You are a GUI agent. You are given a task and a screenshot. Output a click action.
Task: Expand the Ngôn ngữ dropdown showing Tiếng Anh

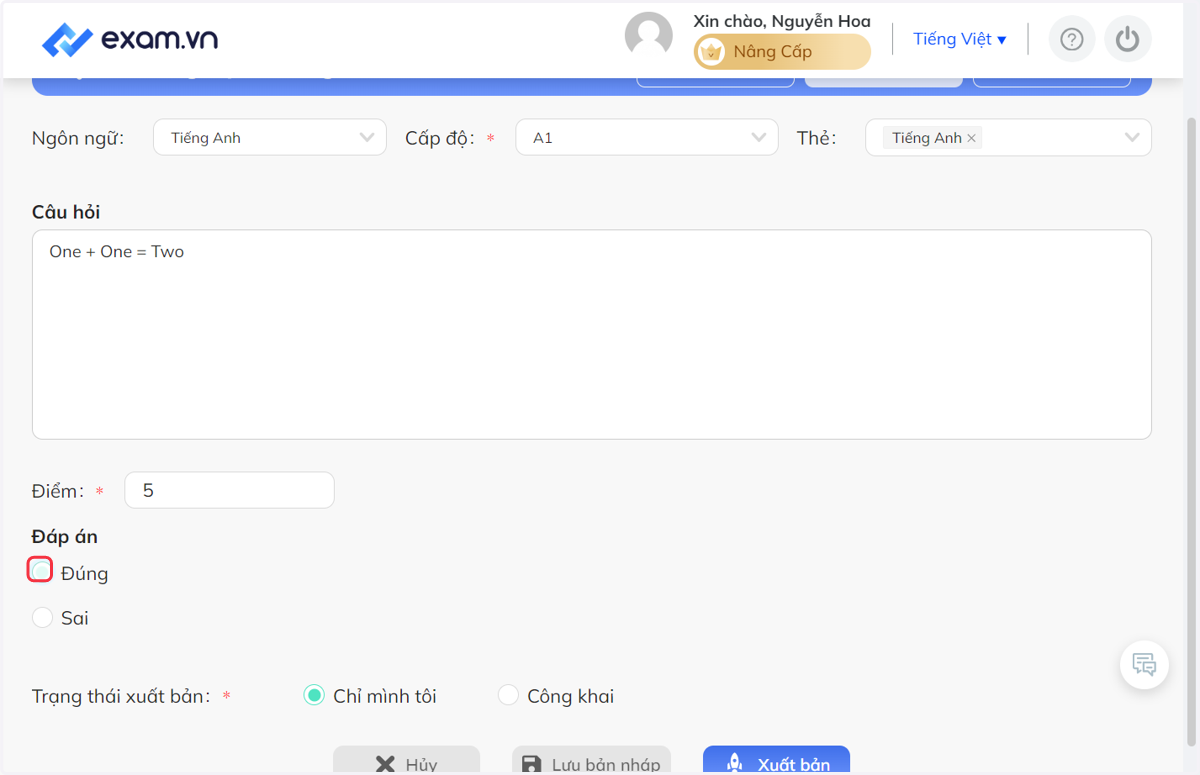[270, 138]
